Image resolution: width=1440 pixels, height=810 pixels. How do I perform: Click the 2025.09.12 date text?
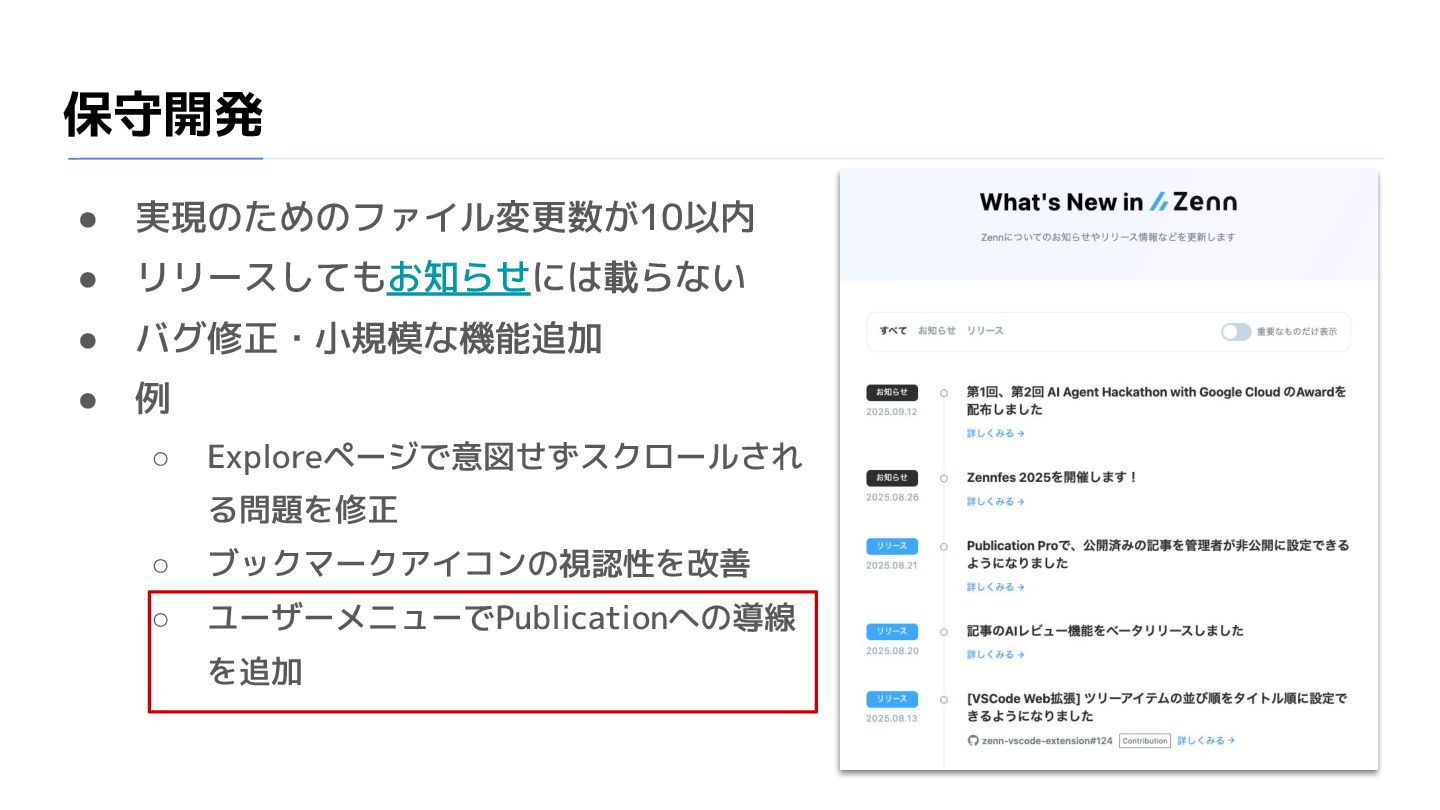(x=892, y=412)
